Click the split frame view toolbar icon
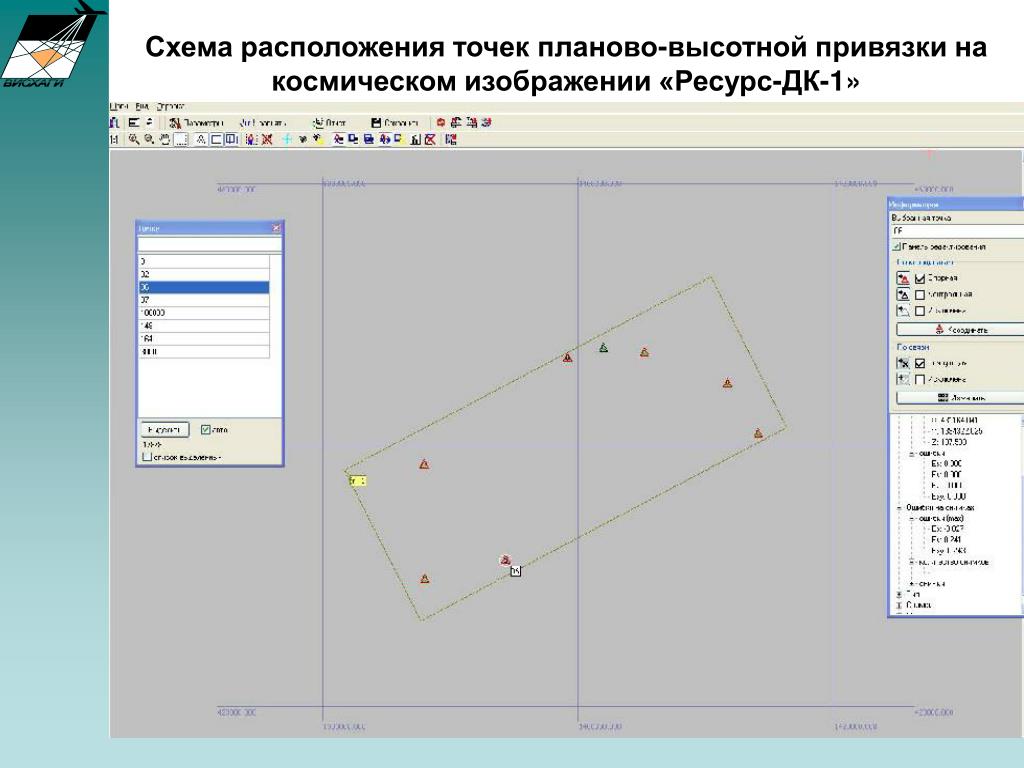This screenshot has width=1024, height=768. pos(231,139)
